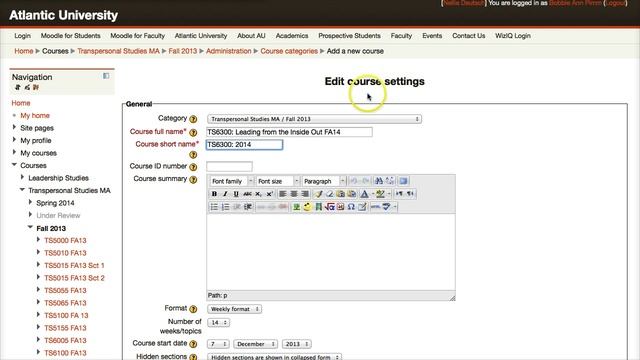This screenshot has width=640, height=360.
Task: Open the December month dropdown
Action: [x=256, y=344]
